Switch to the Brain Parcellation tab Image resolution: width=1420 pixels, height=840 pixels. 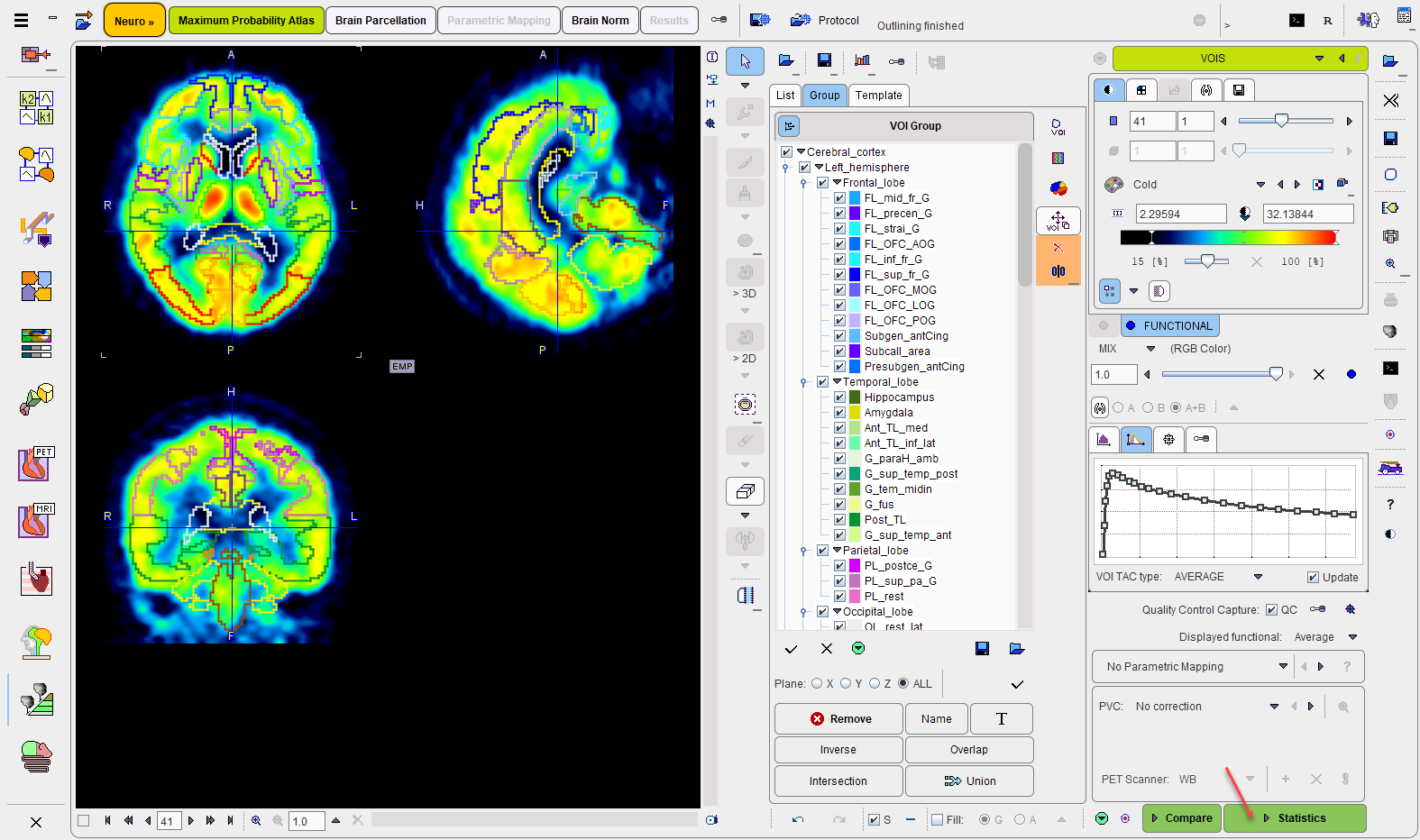pyautogui.click(x=380, y=20)
